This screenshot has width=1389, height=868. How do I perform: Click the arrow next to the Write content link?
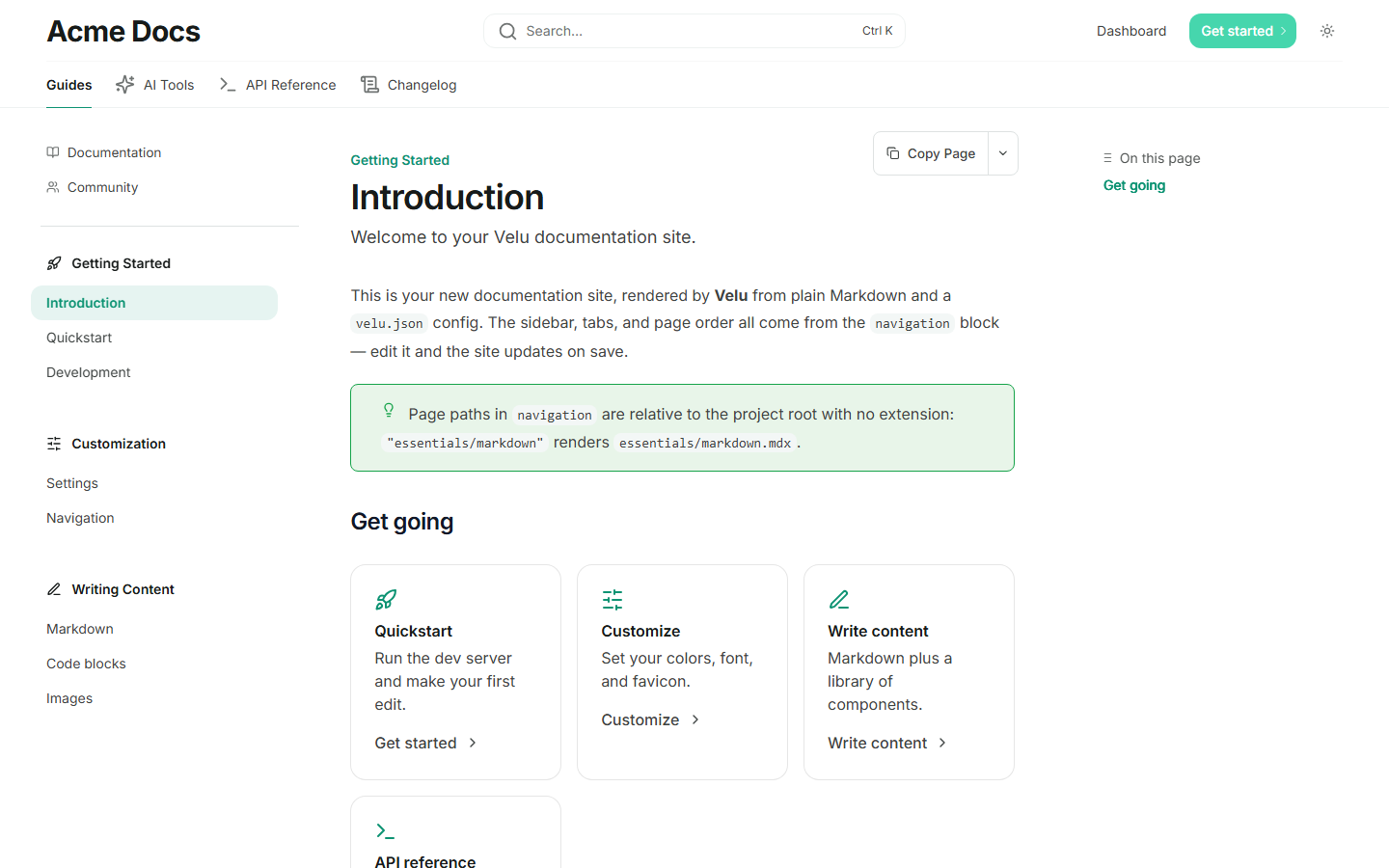point(942,743)
